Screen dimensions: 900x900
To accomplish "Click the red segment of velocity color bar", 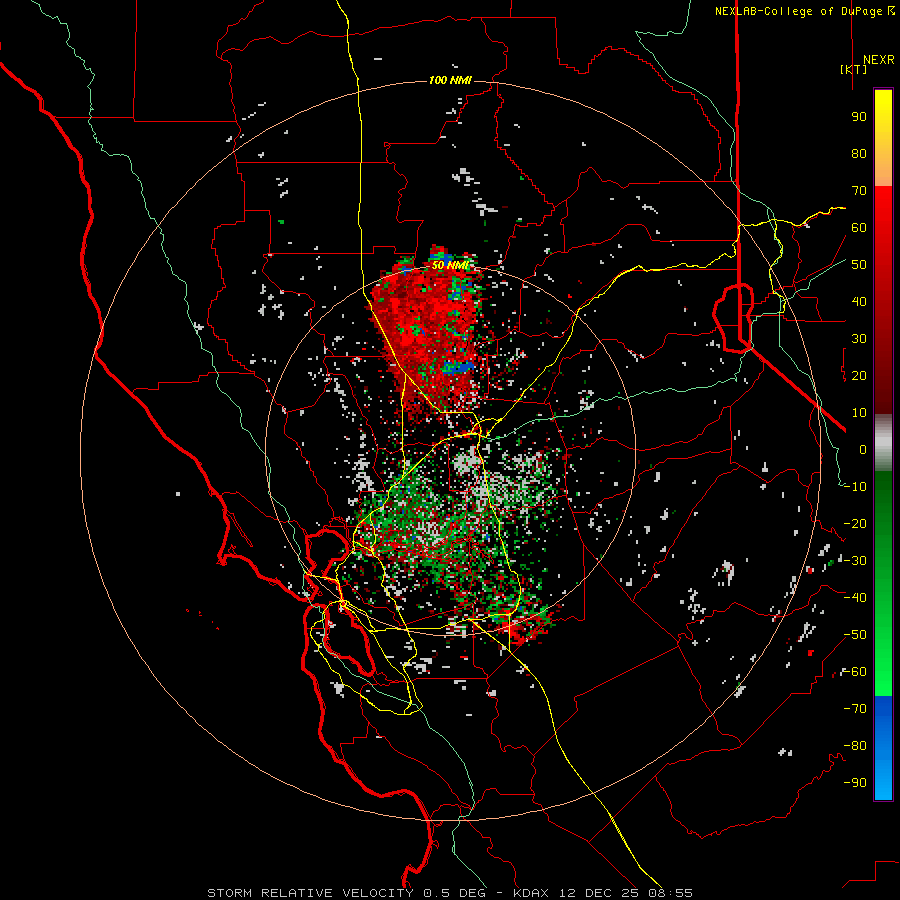I will coord(883,300).
